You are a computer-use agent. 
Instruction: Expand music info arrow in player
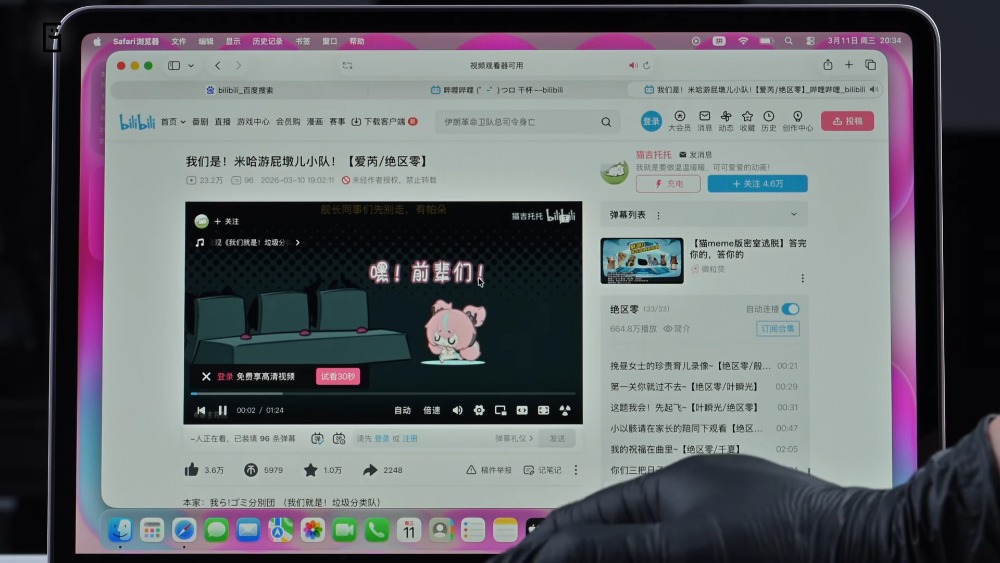coord(298,242)
